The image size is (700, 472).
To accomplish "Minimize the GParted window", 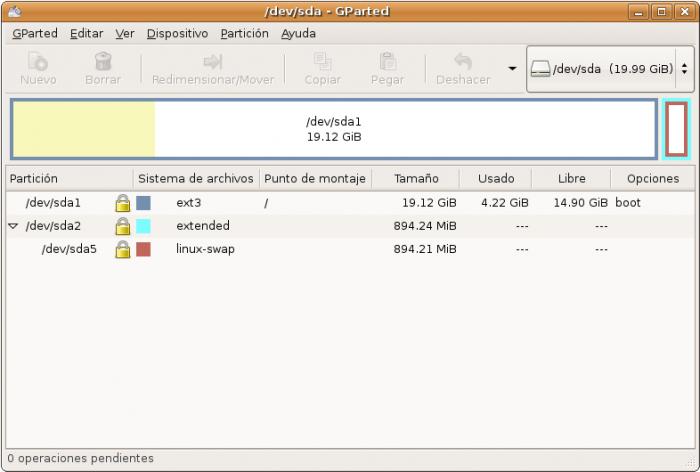I will point(638,12).
